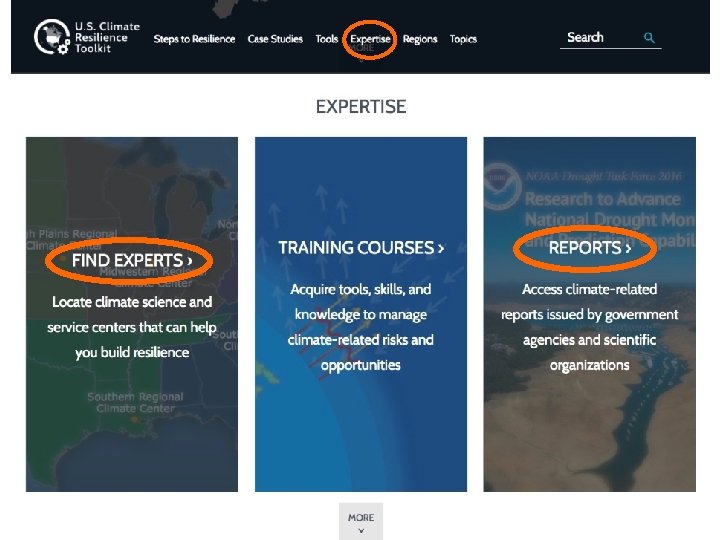Viewport: 720px width, 540px height.
Task: Click the 'Acquire tools, skills, and knowledge' text
Action: pos(361,327)
